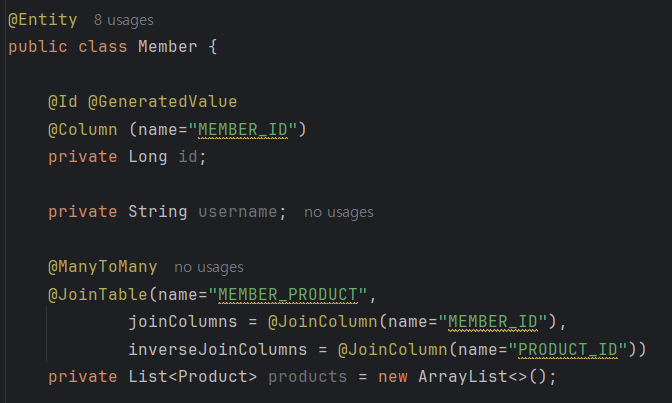The image size is (672, 403).
Task: Click the 'no usages' hint beside username
Action: (x=339, y=212)
